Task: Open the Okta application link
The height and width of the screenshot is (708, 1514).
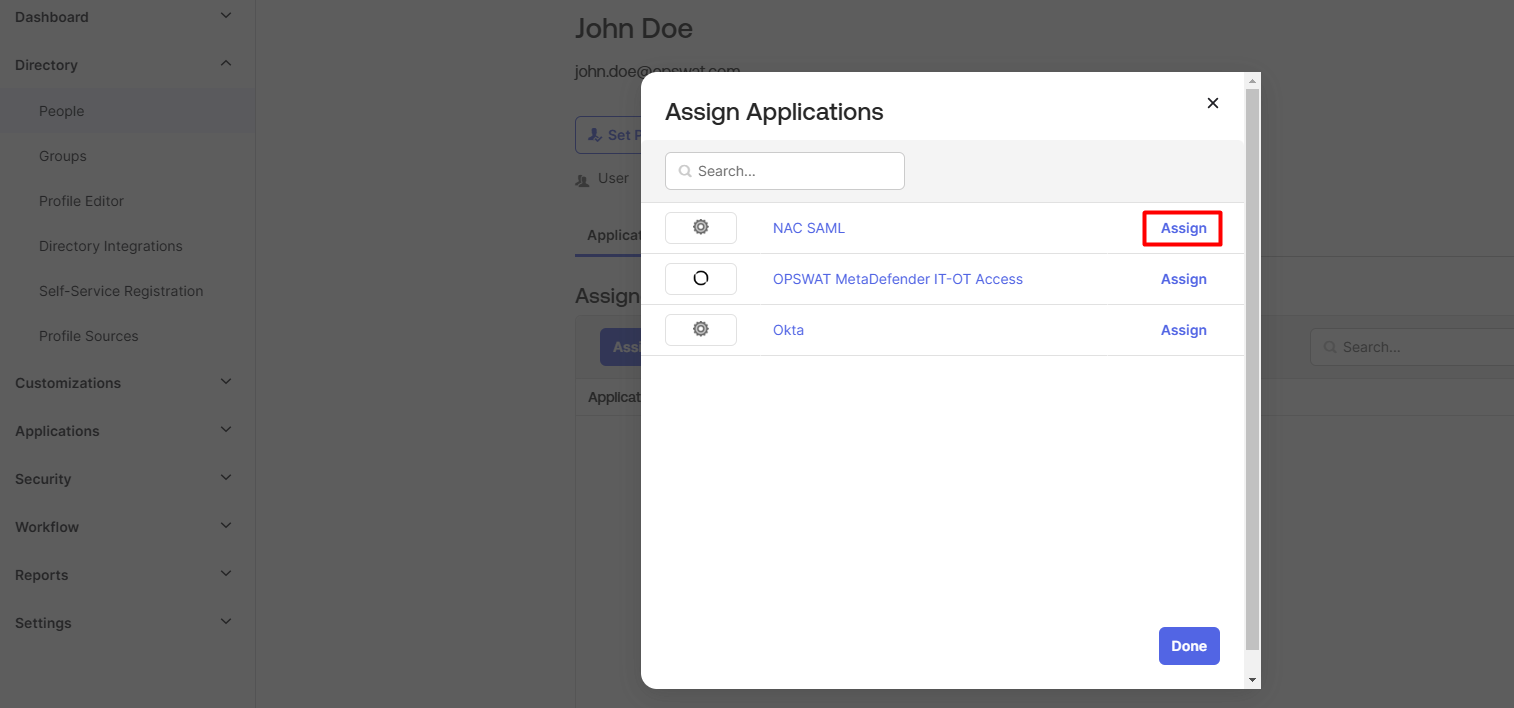Action: [x=788, y=330]
